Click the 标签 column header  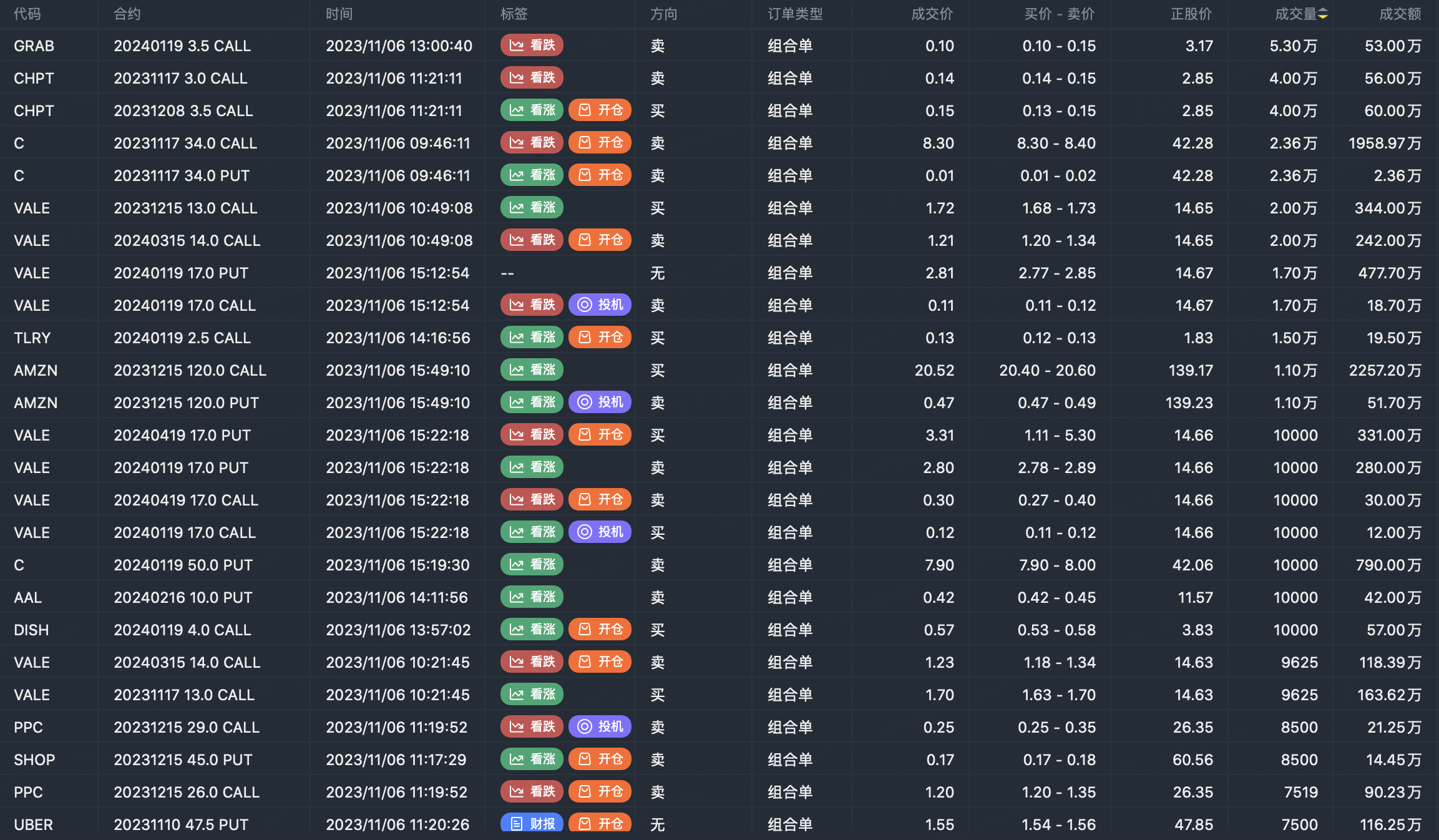pyautogui.click(x=514, y=14)
